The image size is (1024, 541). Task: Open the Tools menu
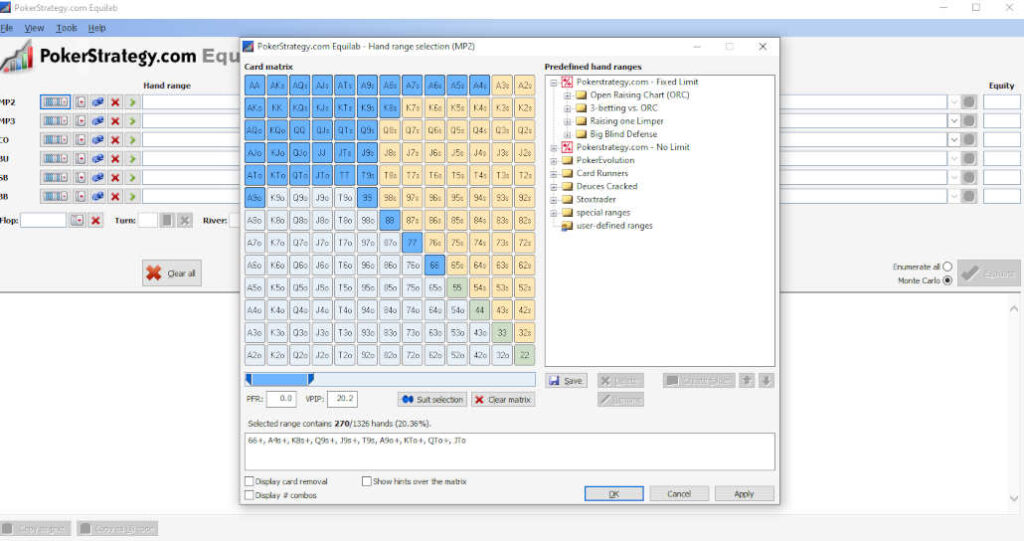[67, 28]
